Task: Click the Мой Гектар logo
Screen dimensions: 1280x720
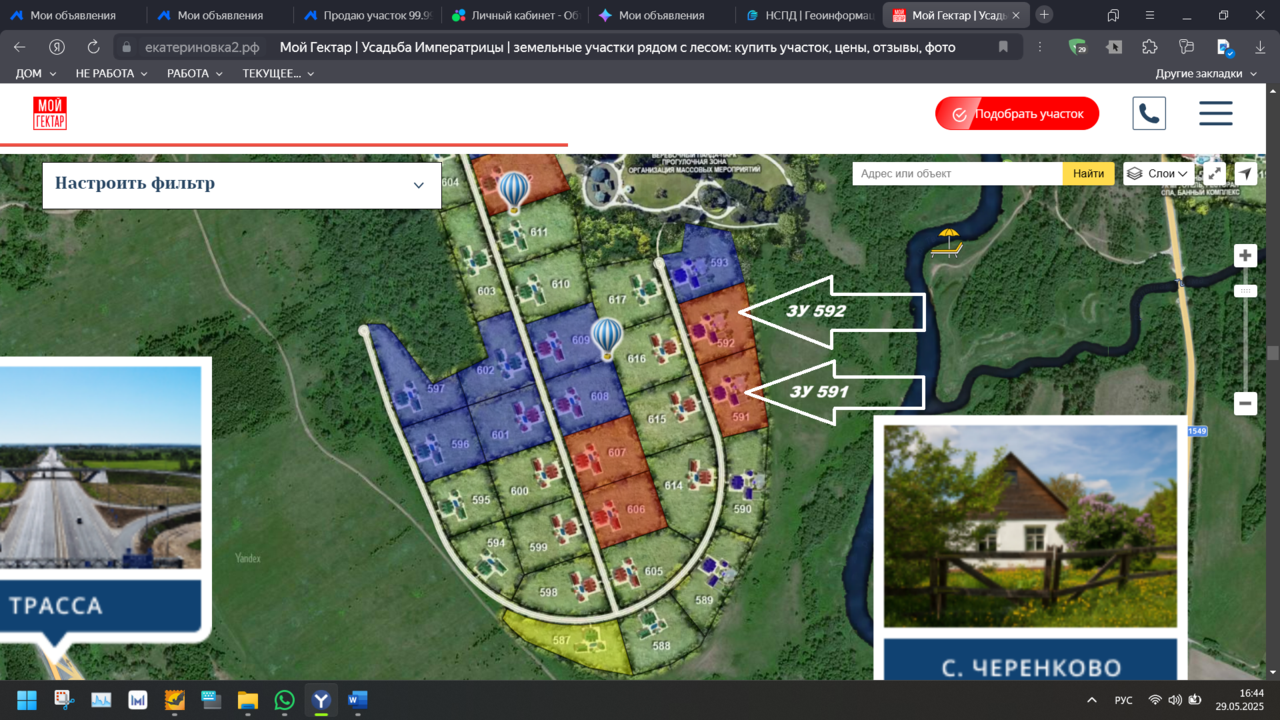Action: click(50, 113)
